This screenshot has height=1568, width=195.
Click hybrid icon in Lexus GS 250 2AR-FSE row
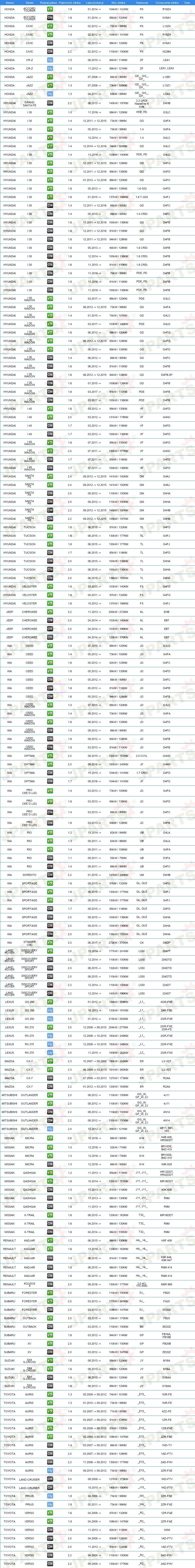pos(50,1010)
